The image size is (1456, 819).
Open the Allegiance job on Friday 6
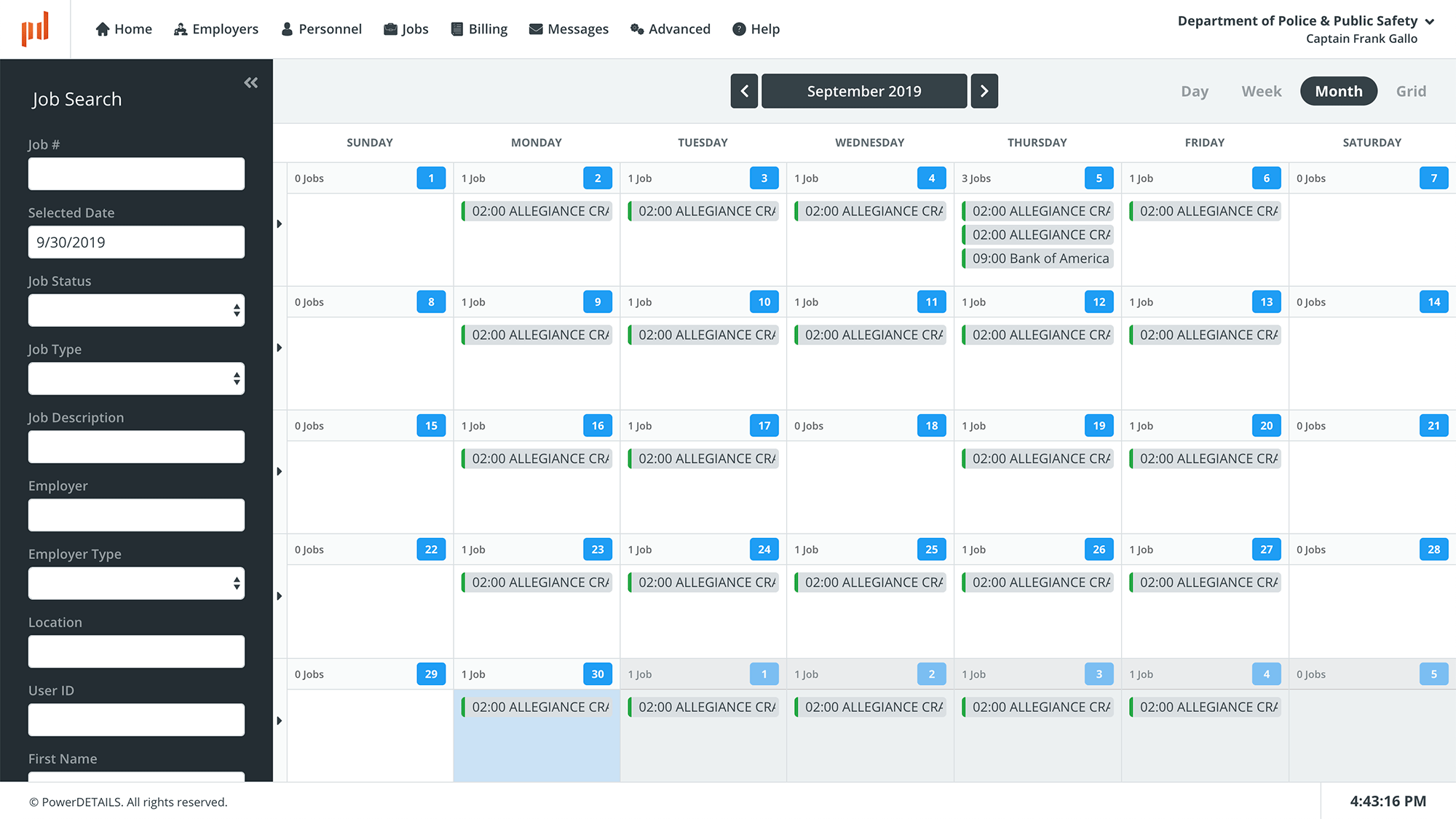point(1205,211)
